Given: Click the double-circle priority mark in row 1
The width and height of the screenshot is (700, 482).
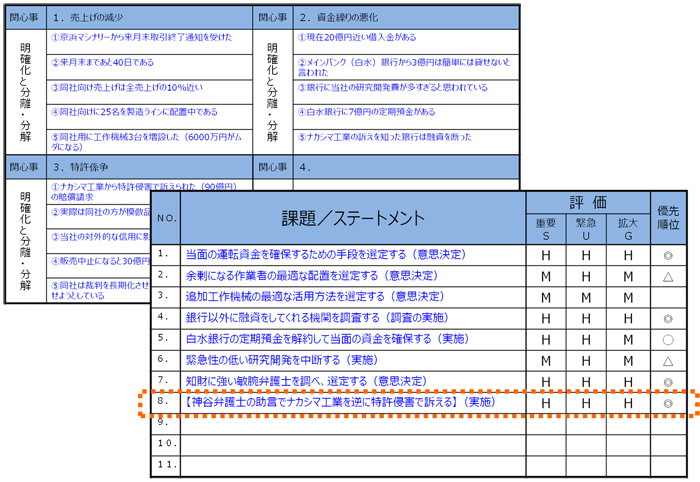Looking at the screenshot, I should pyautogui.click(x=667, y=255).
